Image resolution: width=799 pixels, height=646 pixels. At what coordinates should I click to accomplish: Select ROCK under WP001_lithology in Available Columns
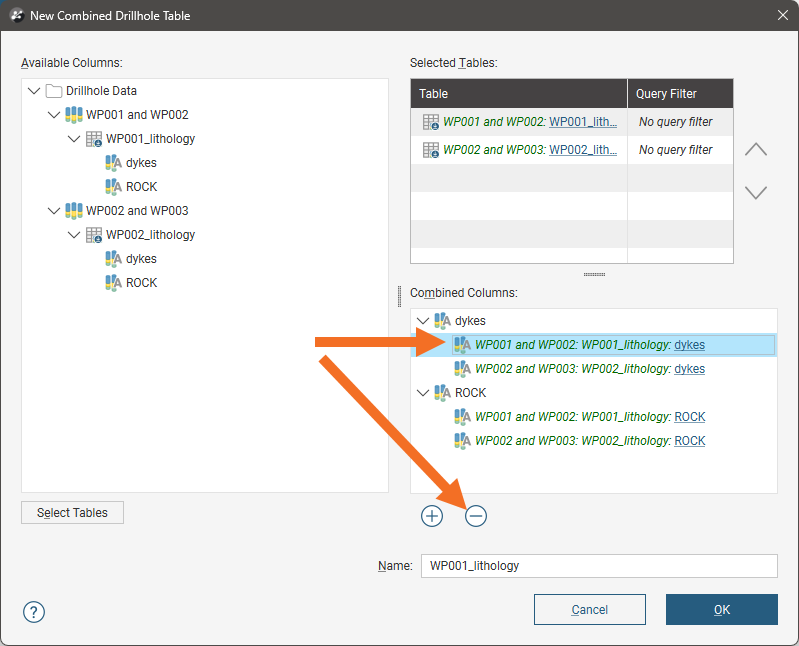[141, 187]
